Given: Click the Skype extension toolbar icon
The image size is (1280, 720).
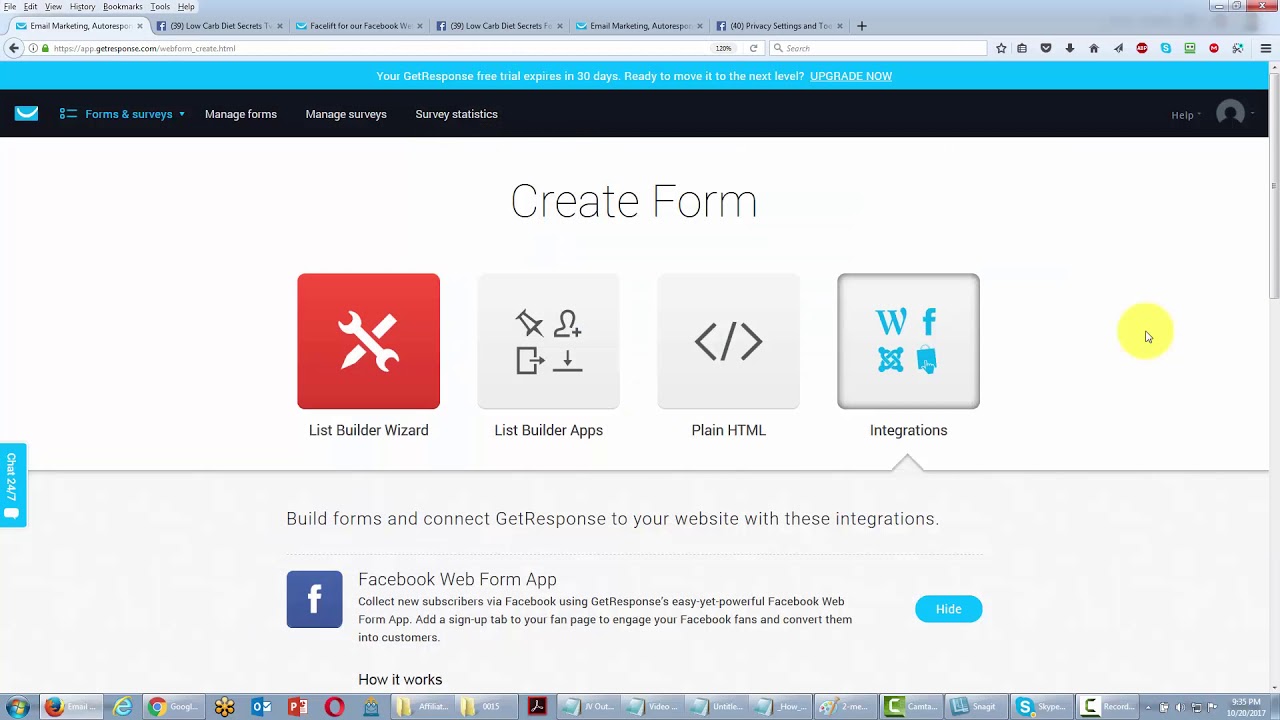Looking at the screenshot, I should pos(1165,48).
